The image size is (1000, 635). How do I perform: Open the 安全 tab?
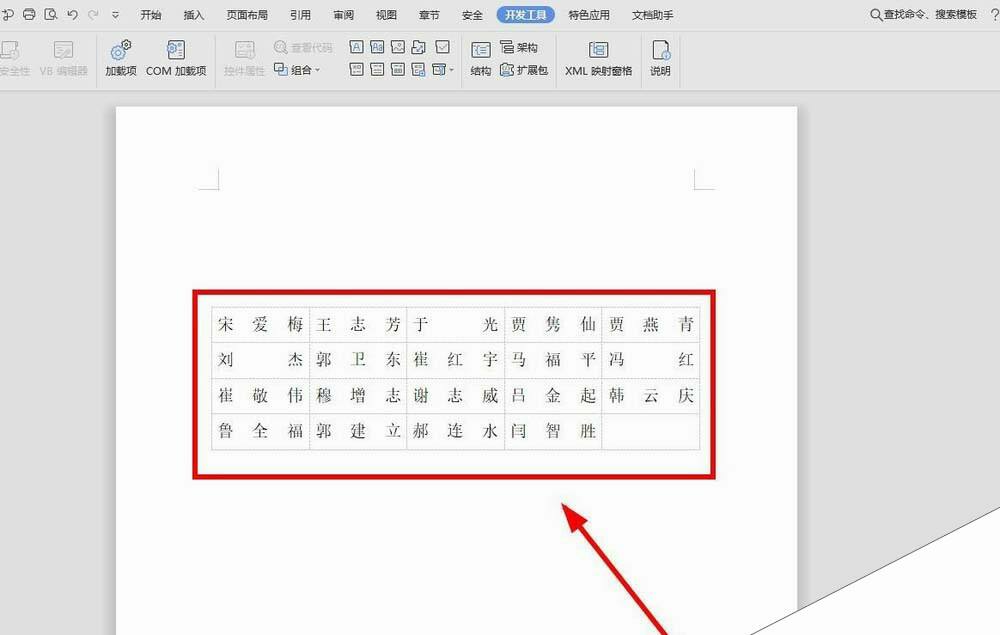[x=472, y=15]
